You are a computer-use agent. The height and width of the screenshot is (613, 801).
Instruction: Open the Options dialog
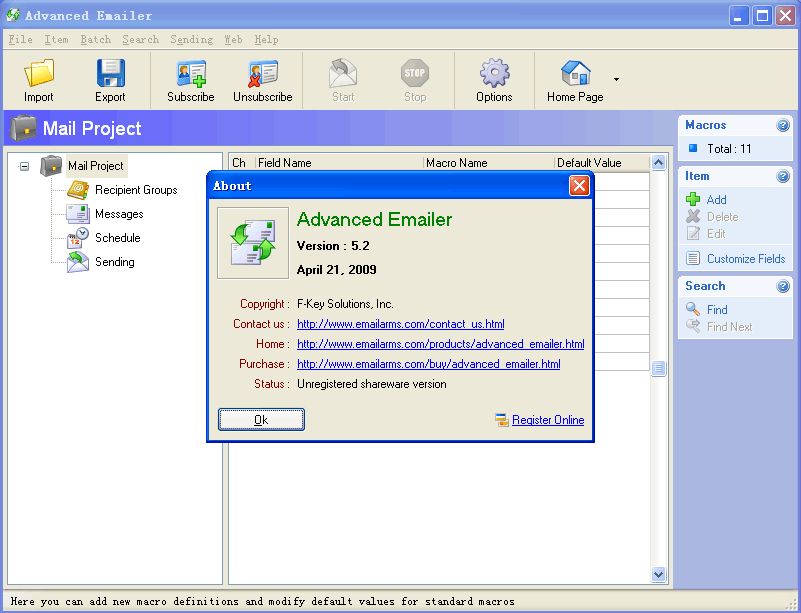pos(494,79)
